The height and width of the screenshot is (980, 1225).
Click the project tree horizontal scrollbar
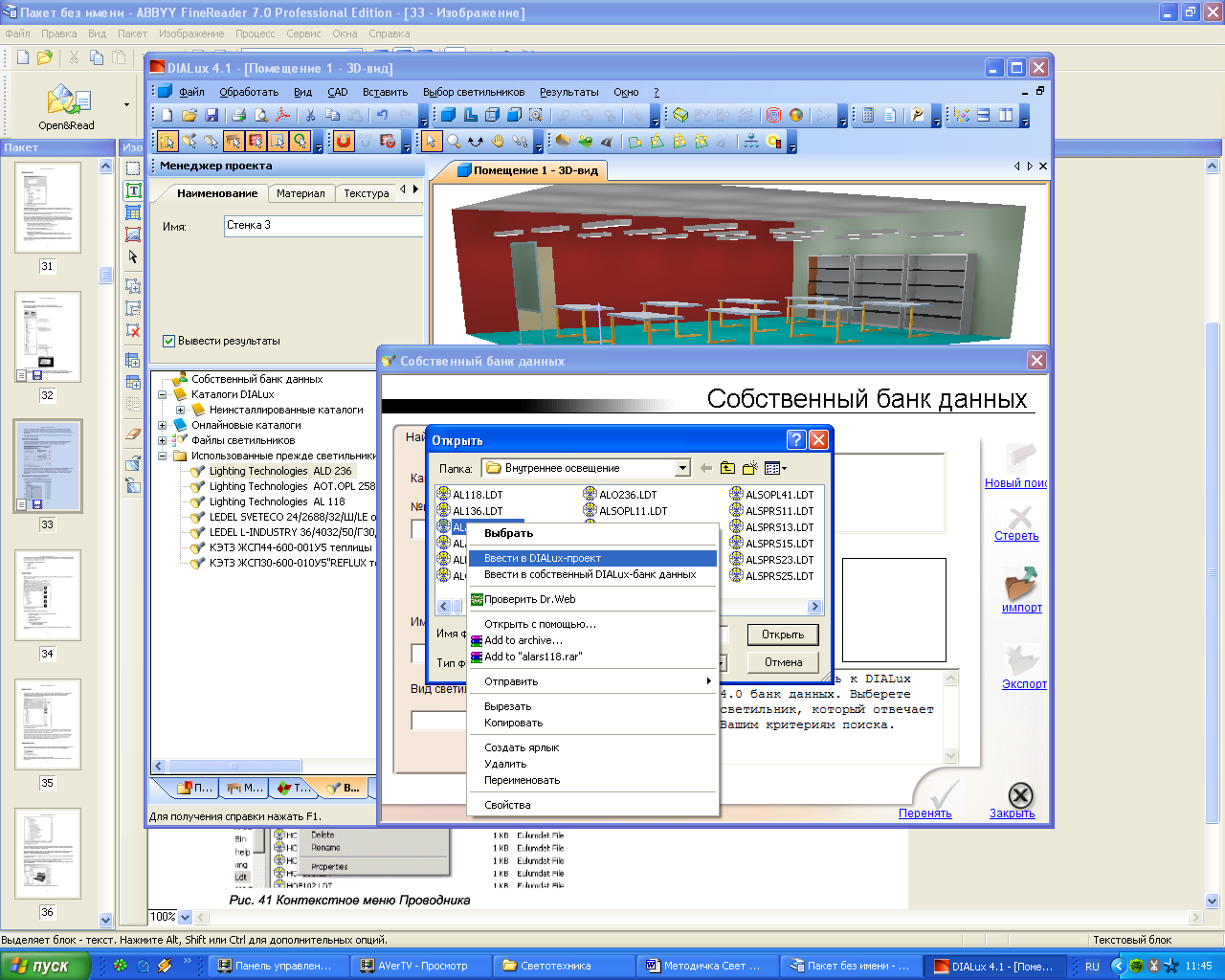(x=263, y=767)
